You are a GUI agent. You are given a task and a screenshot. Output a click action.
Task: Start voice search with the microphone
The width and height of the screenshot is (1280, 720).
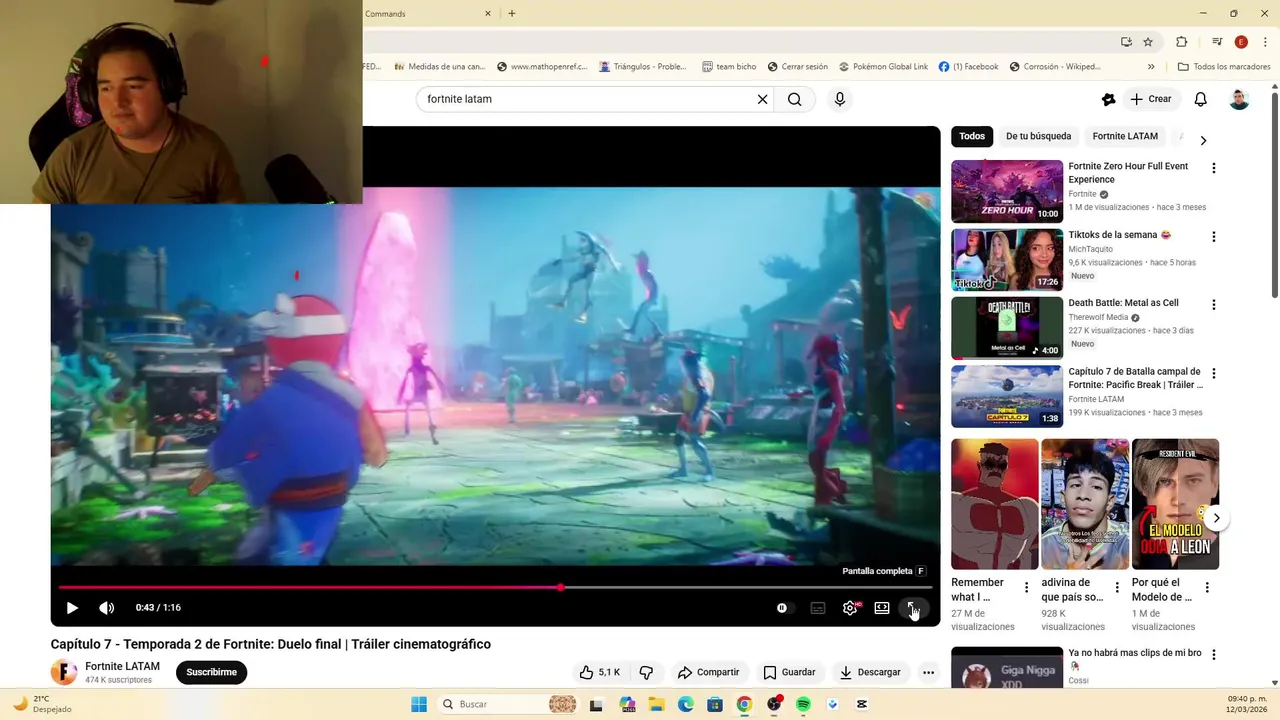pyautogui.click(x=840, y=99)
